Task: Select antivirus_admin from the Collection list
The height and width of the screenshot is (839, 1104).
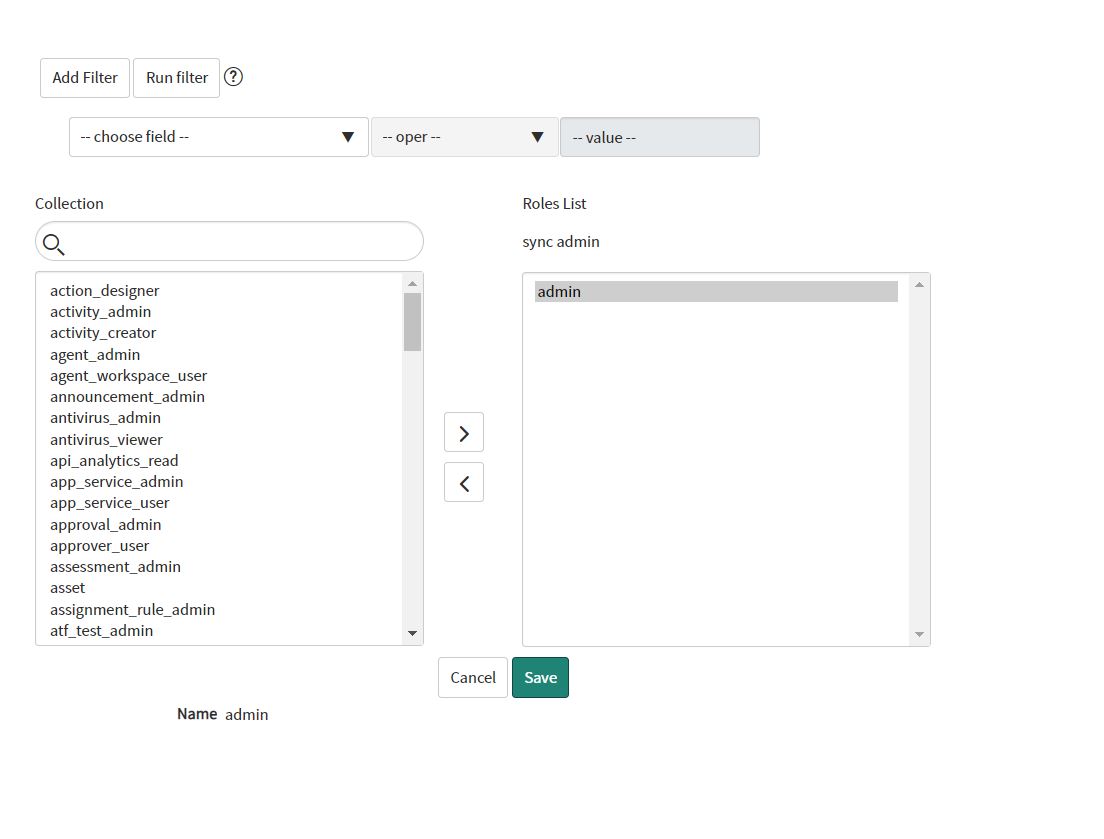Action: pyautogui.click(x=105, y=417)
